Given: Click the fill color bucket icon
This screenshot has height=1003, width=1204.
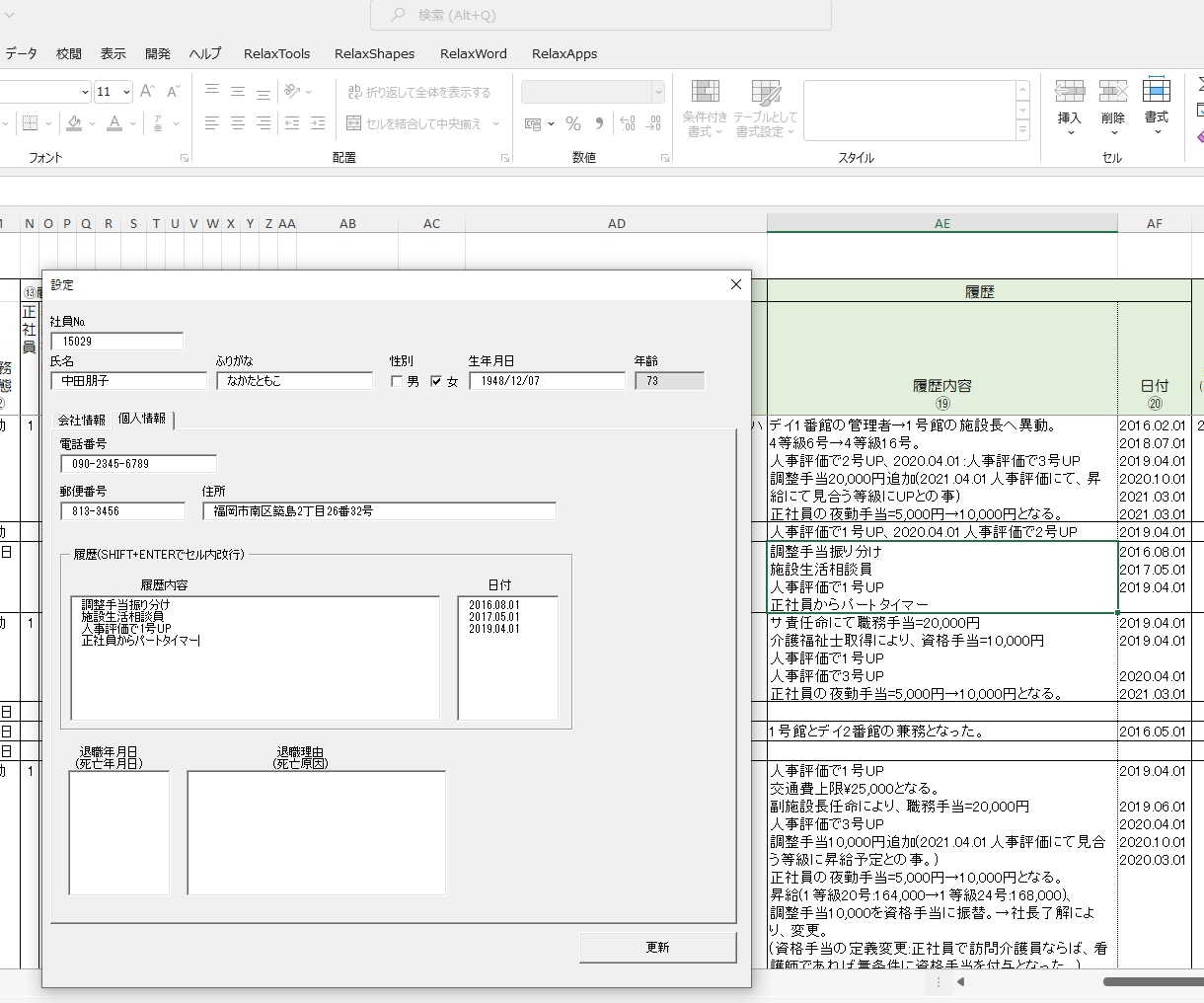Looking at the screenshot, I should point(74,123).
